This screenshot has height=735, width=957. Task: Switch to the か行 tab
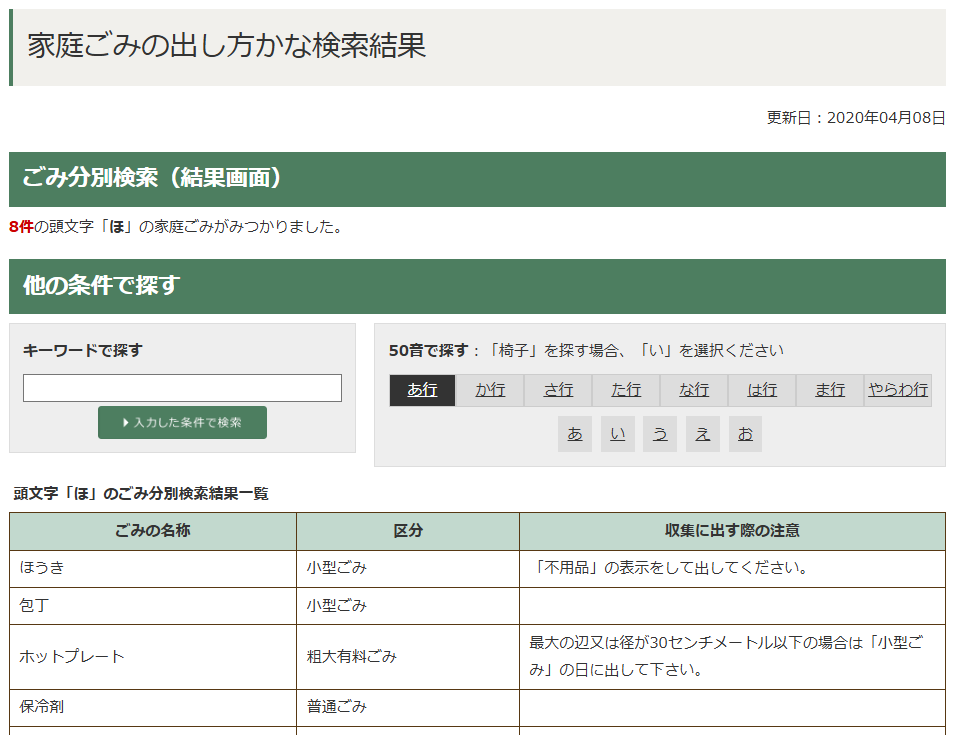tap(490, 390)
